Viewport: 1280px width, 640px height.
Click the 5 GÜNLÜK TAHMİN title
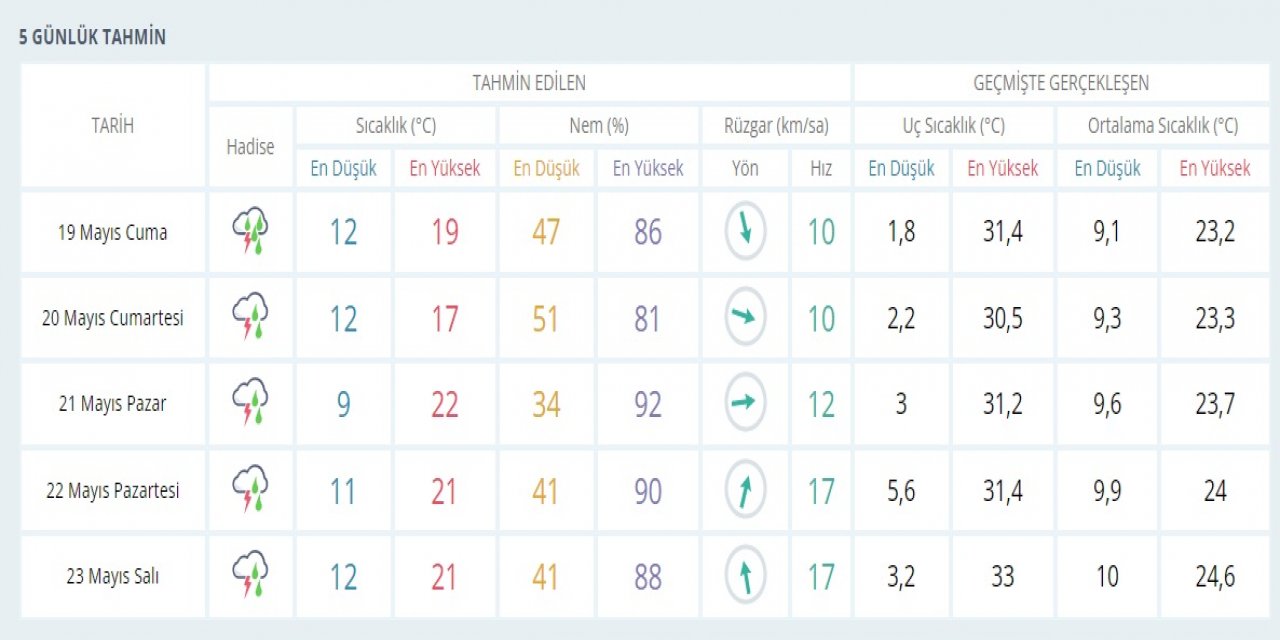(x=92, y=38)
